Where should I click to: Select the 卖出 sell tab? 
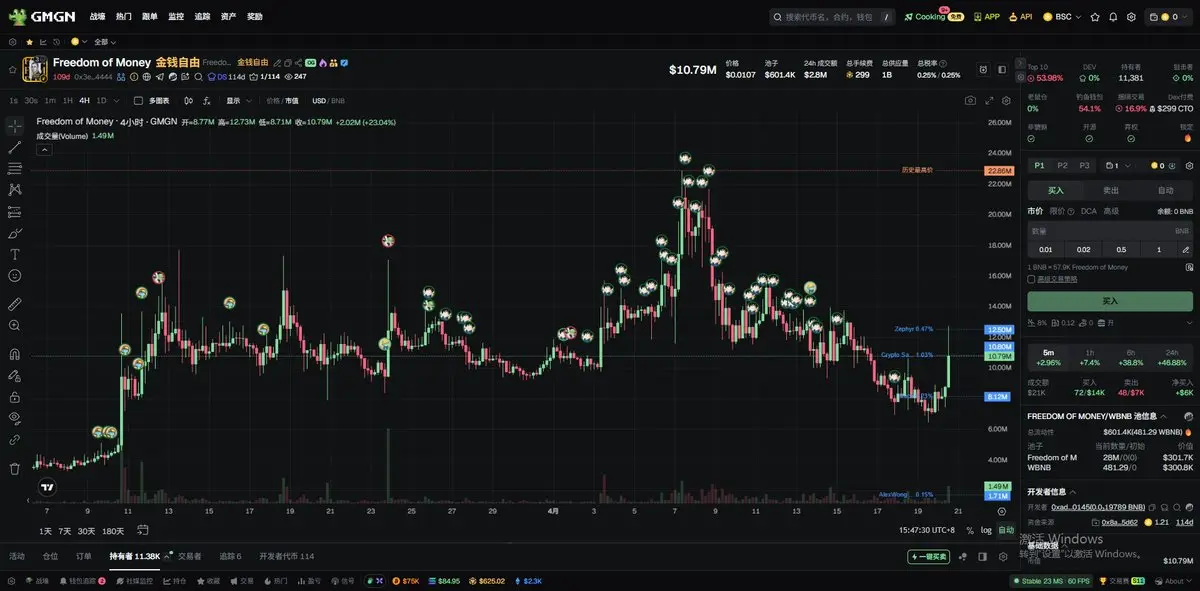tap(1111, 190)
